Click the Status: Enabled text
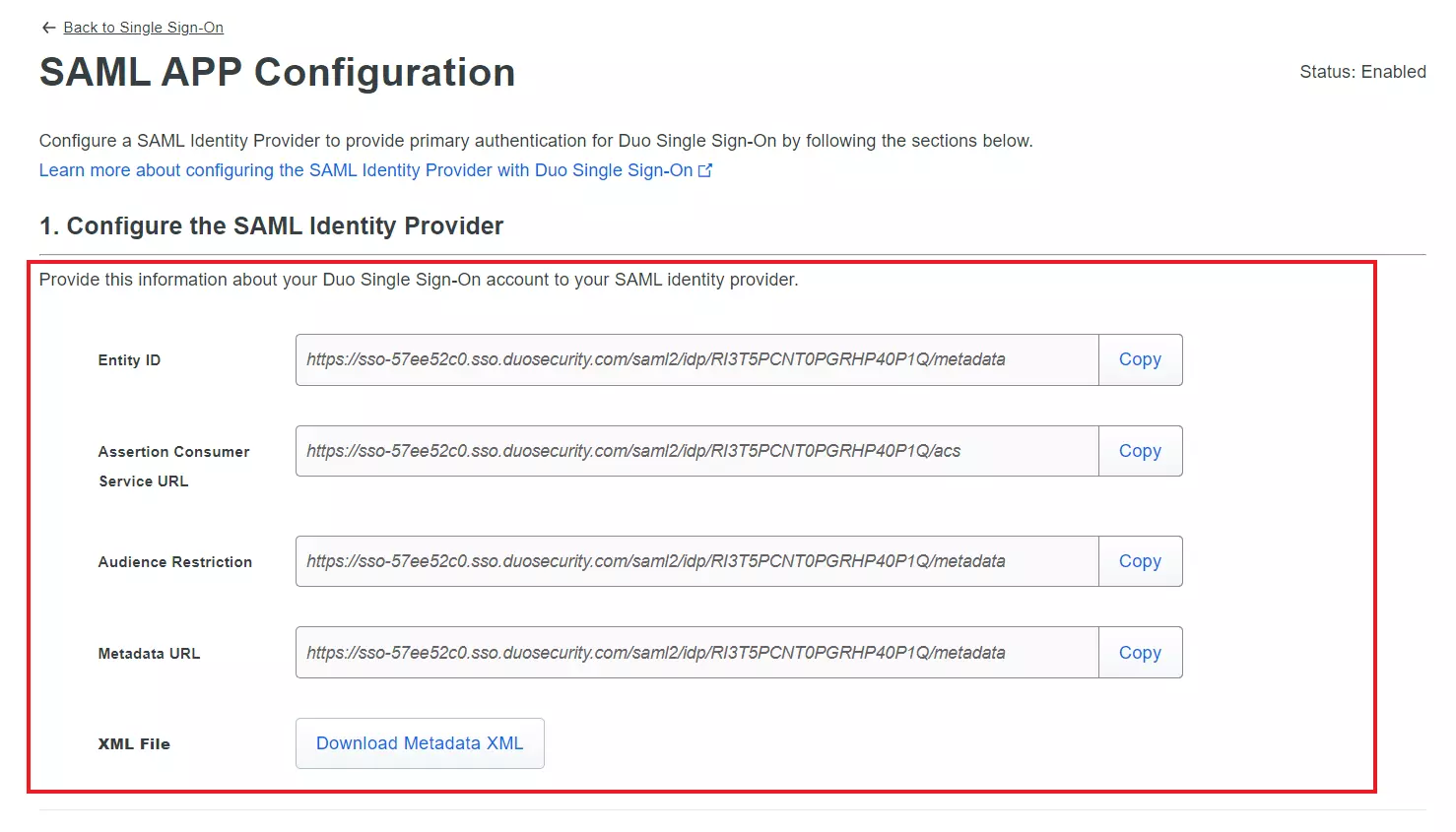 coord(1362,72)
